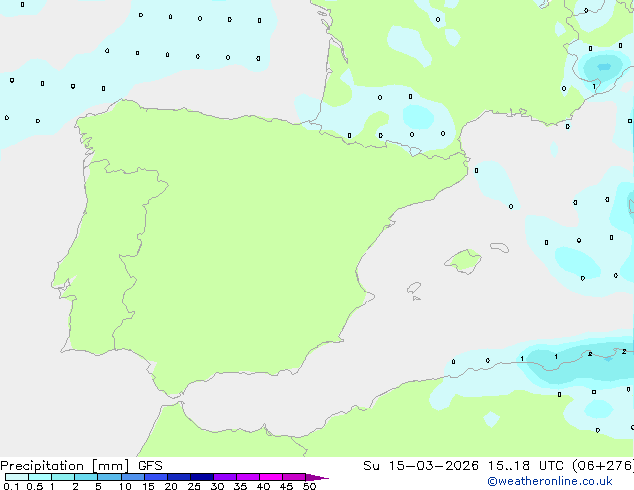Screen dimensions: 634x490
Task: Pick the 35–40 mm legend swatch
Action: click(247, 477)
